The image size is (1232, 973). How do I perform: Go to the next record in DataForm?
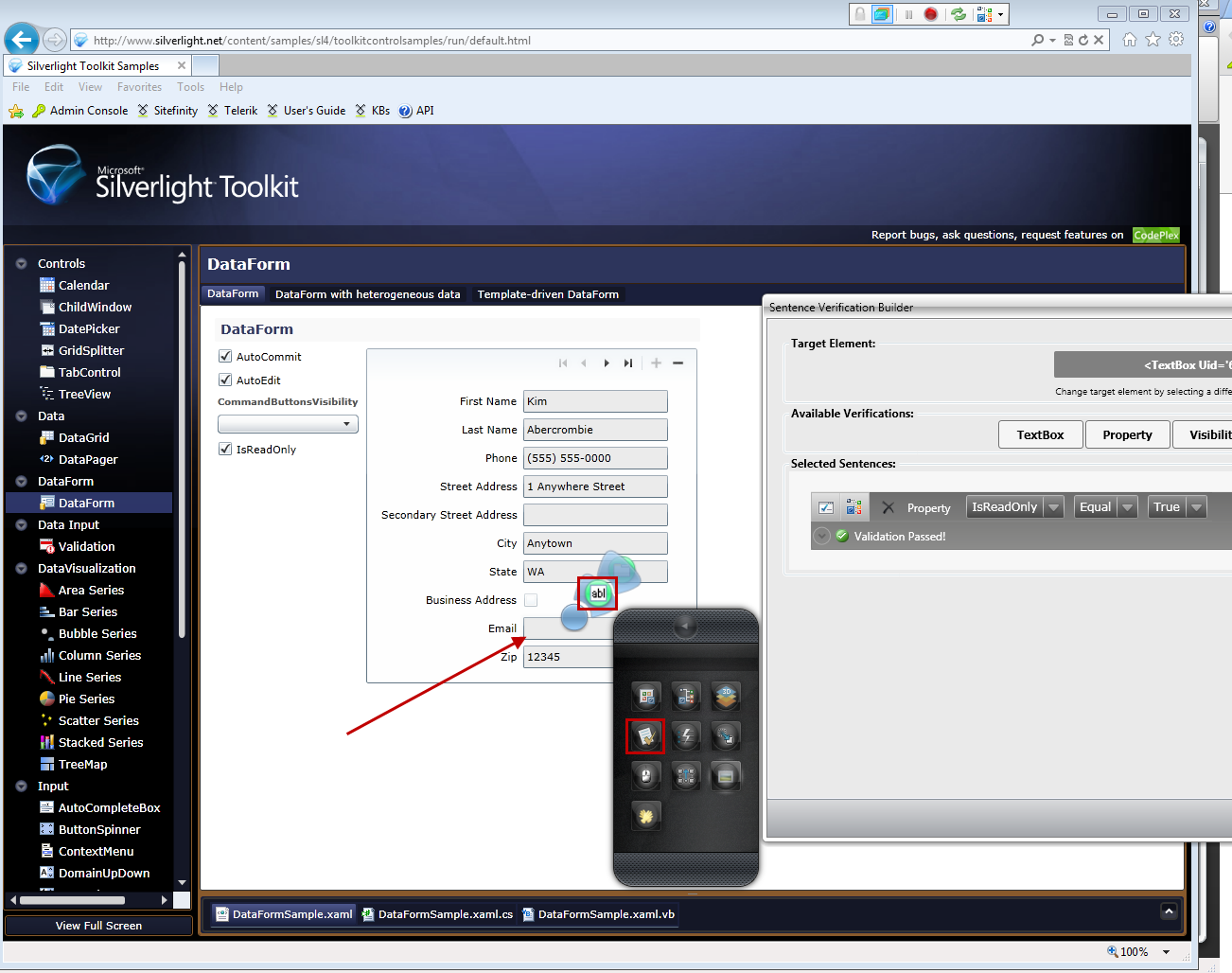(x=607, y=363)
